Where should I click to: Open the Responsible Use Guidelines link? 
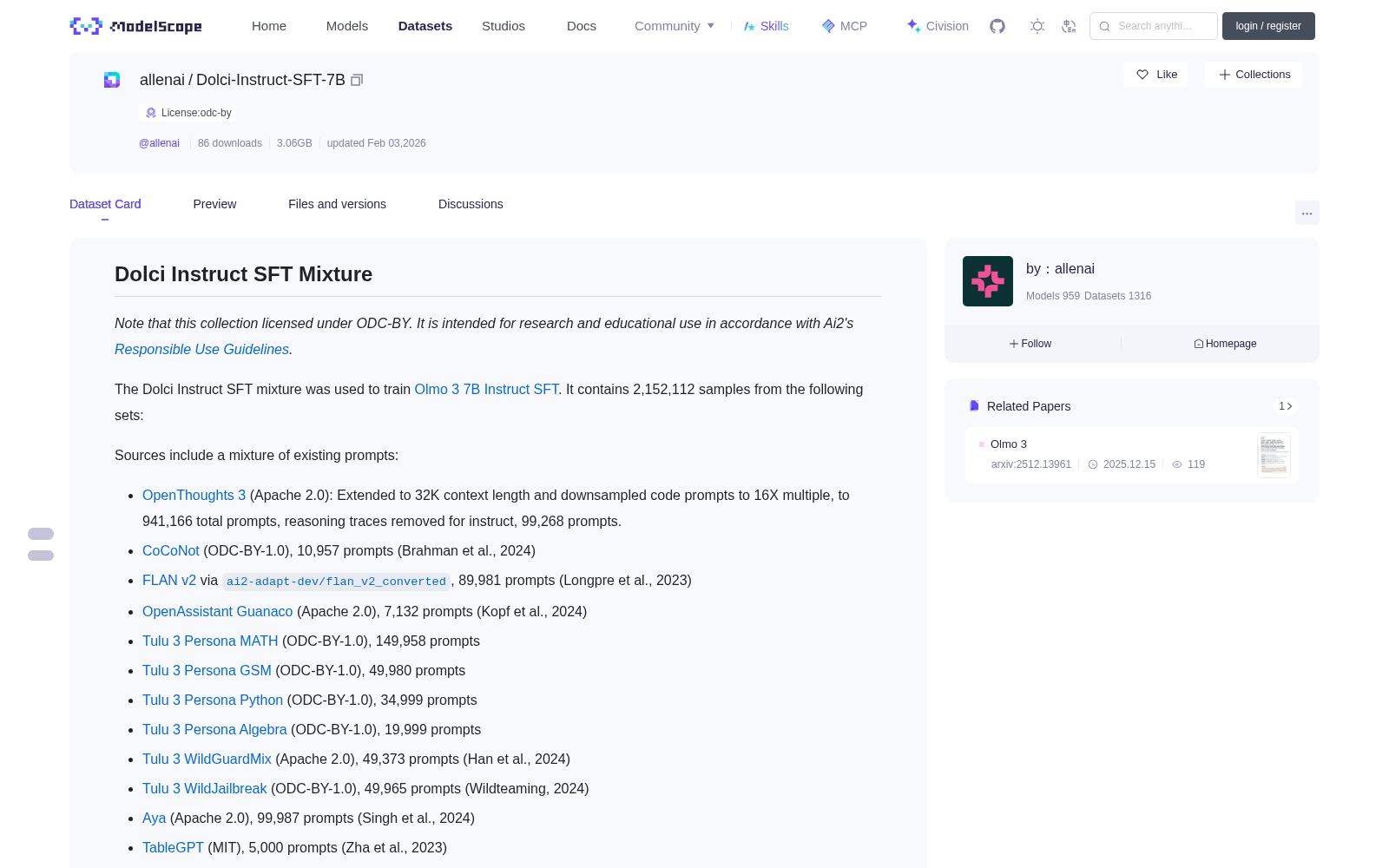[x=201, y=349]
